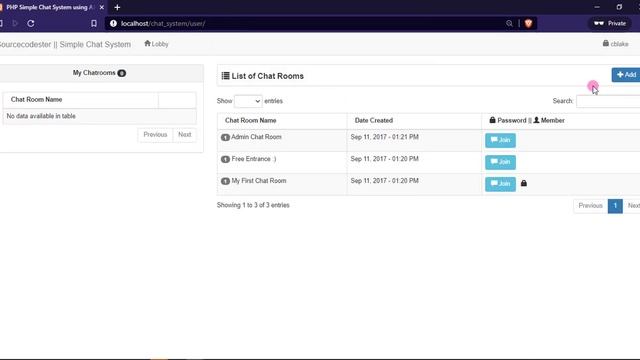Screen dimensions: 640x360
Task: Select the PHP Simple Chat System tab
Action: [50, 7]
